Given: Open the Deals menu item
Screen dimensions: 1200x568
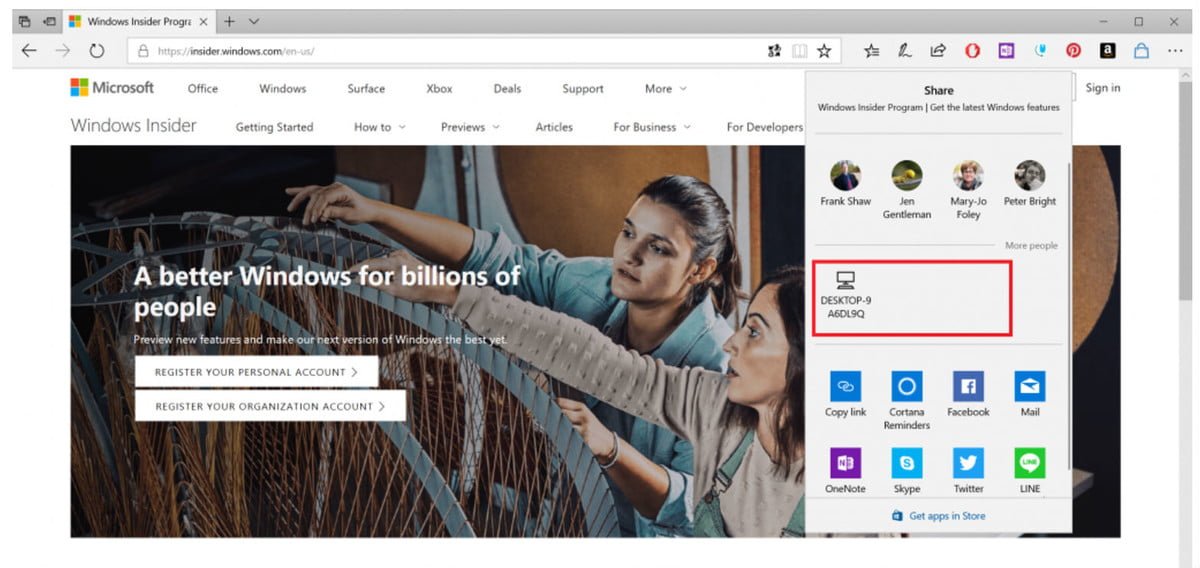Looking at the screenshot, I should pos(507,88).
